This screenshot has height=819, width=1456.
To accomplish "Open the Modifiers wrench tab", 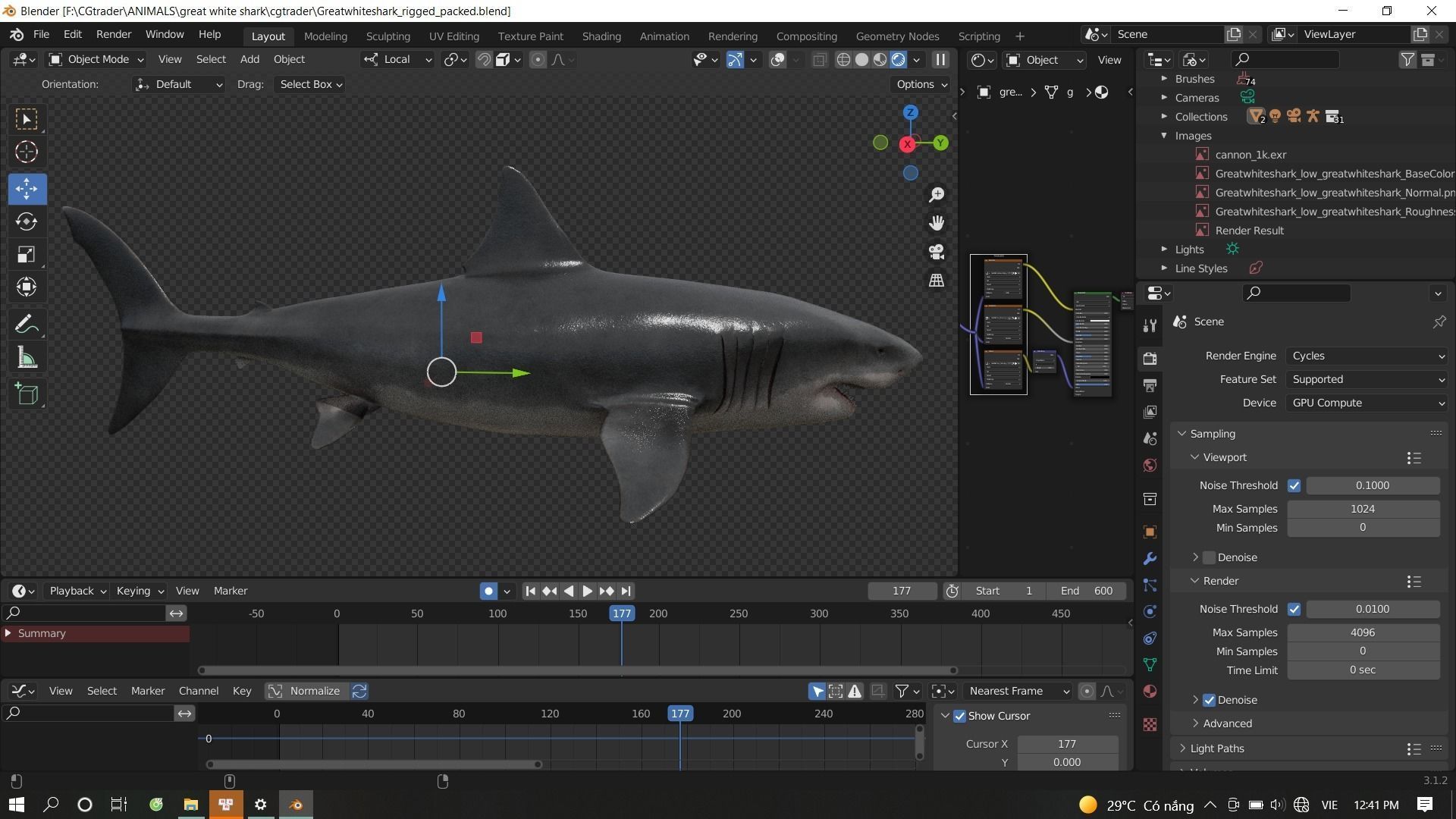I will tap(1150, 559).
